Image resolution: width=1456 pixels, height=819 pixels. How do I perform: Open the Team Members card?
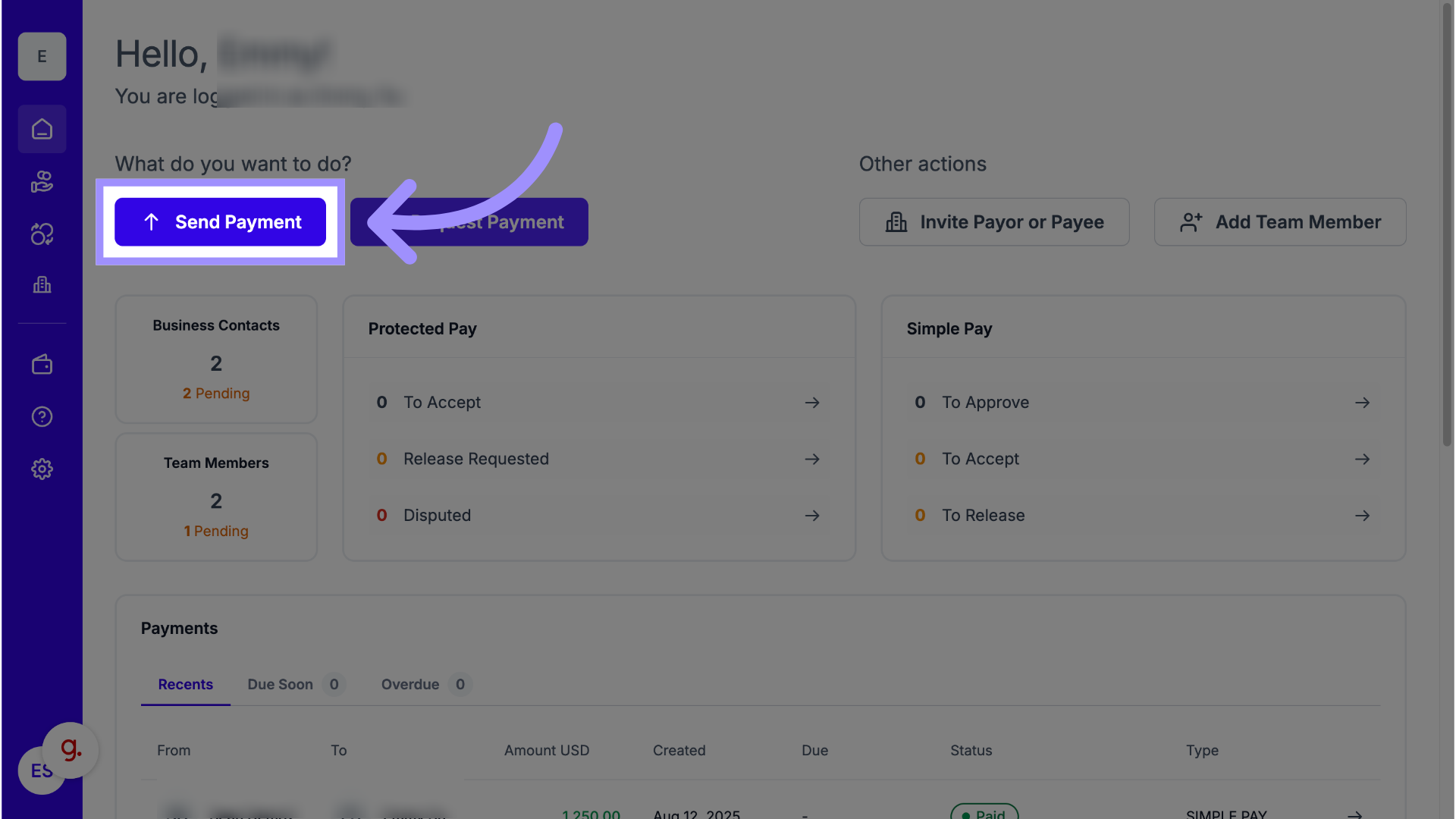216,497
